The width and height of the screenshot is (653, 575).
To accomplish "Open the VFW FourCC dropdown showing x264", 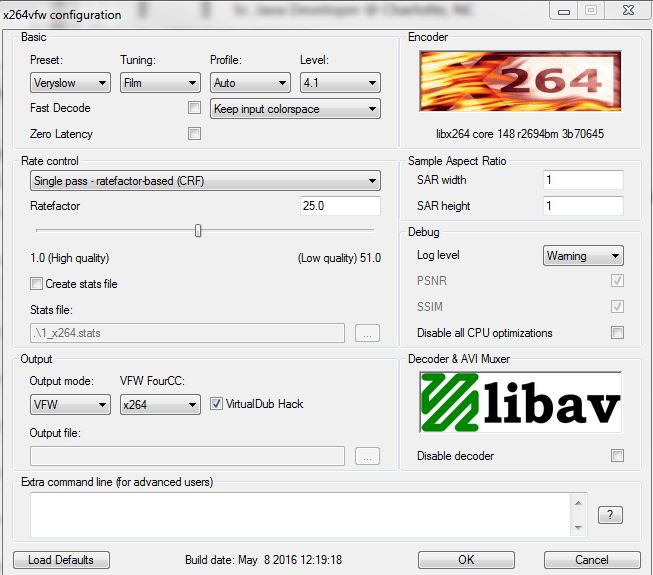I will click(160, 404).
